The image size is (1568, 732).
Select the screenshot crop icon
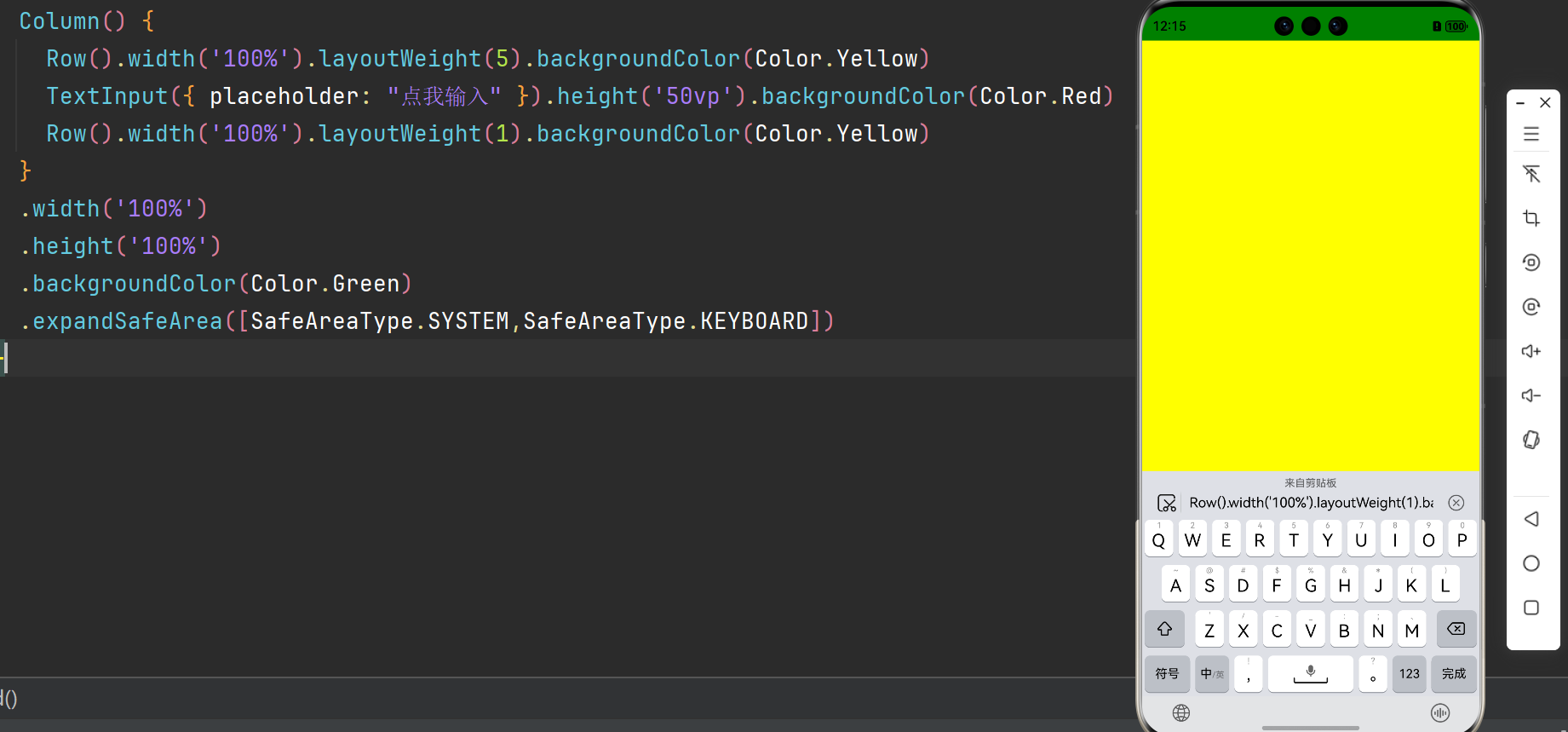1531,218
